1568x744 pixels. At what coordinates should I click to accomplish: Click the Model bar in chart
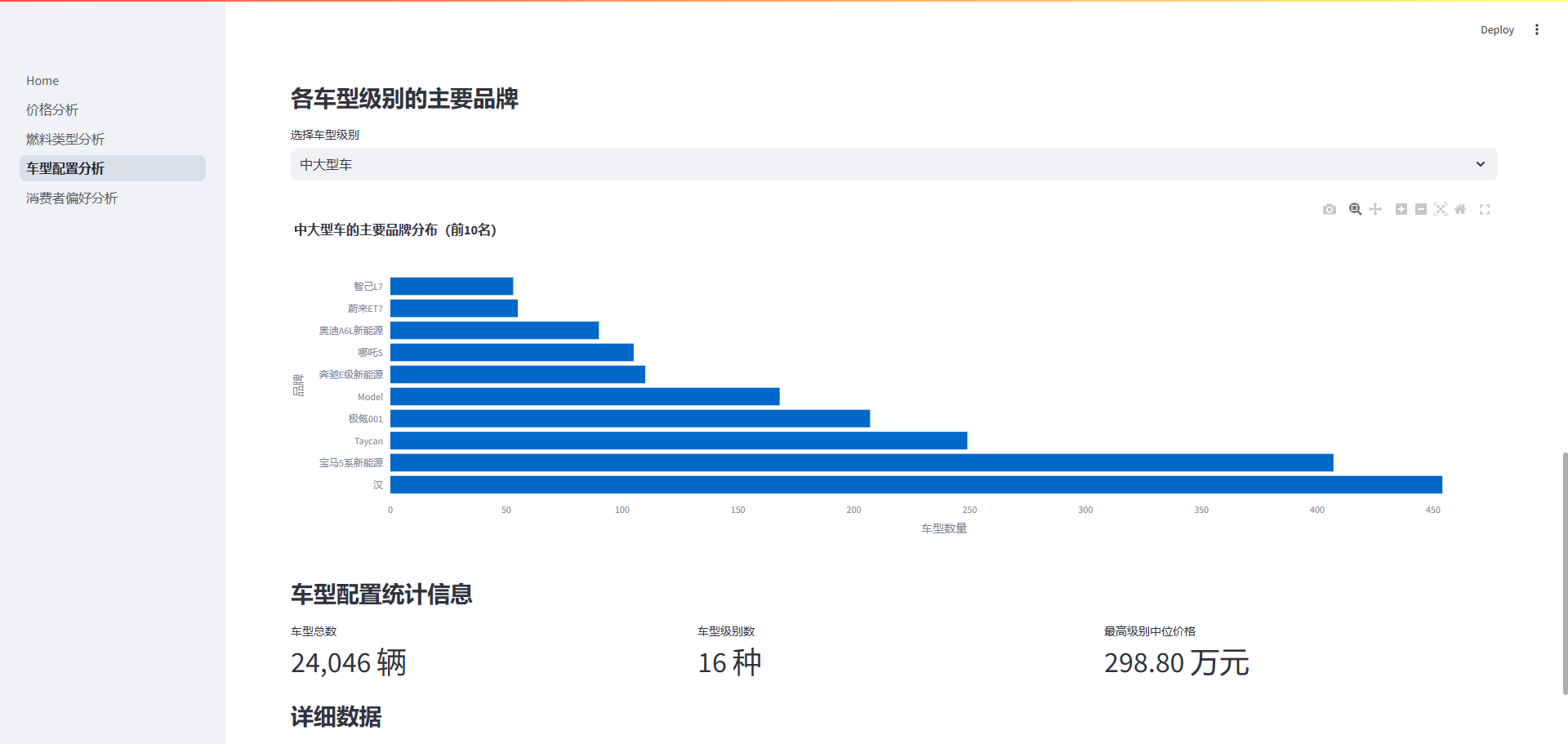[585, 397]
